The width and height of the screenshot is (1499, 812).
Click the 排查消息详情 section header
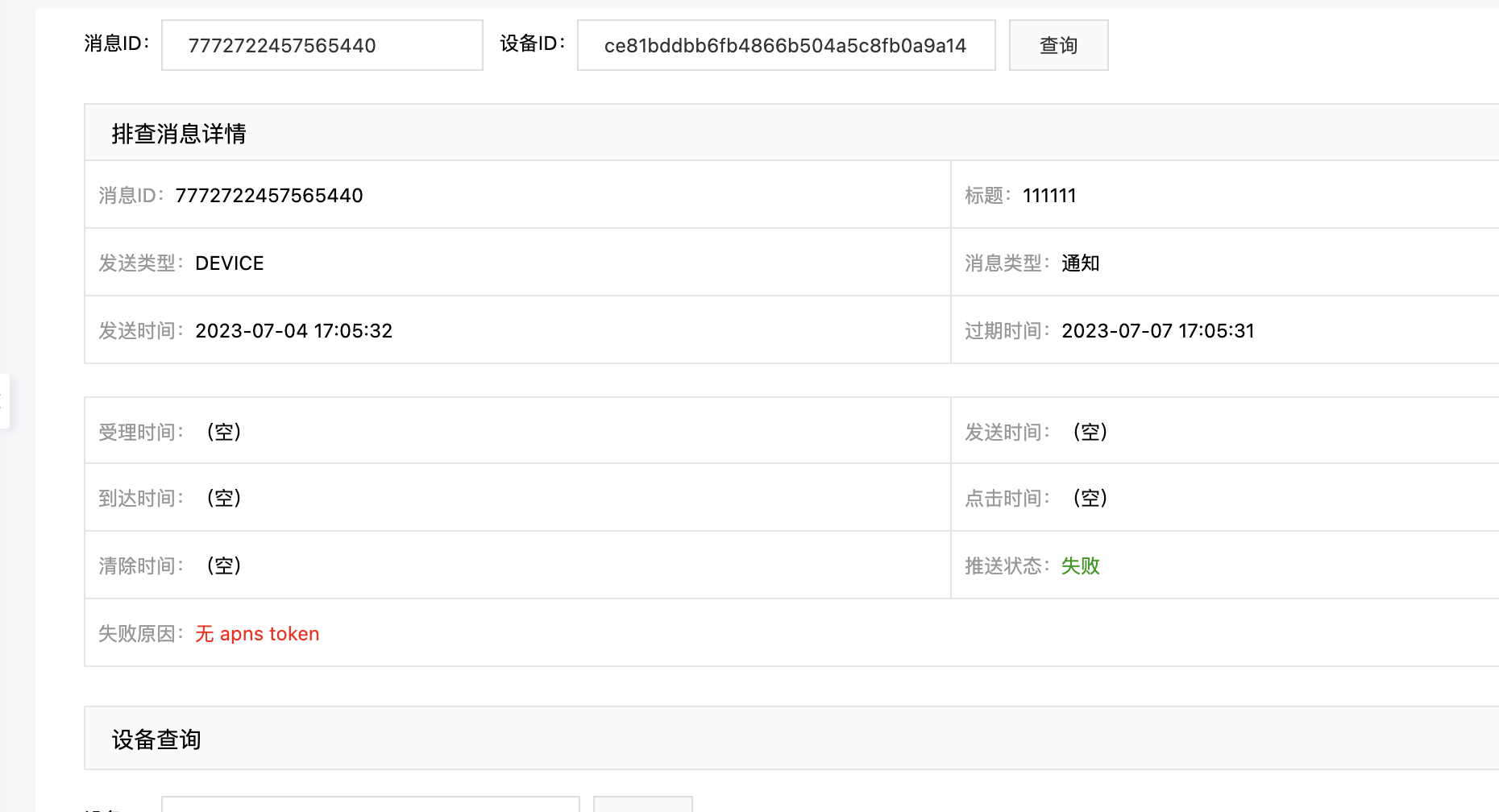tap(179, 134)
